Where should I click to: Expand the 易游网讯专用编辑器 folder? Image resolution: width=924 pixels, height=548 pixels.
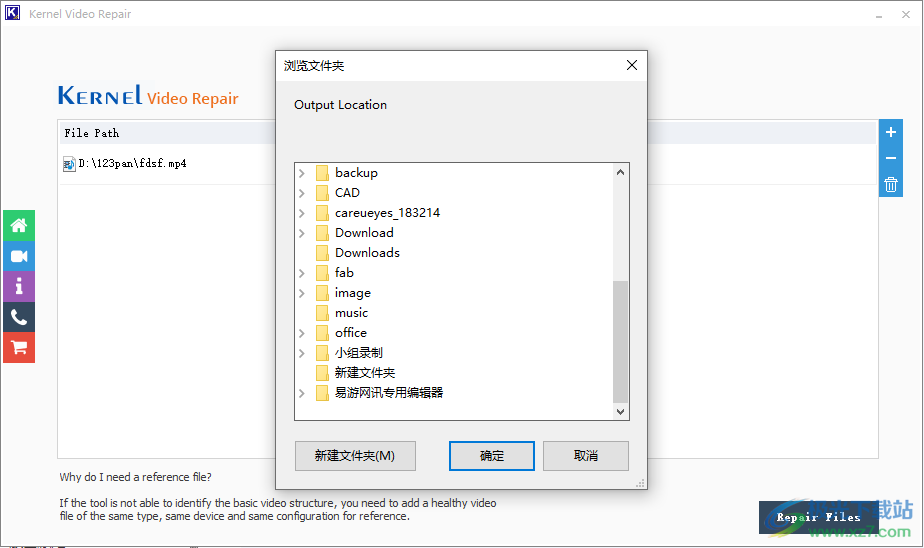[302, 394]
